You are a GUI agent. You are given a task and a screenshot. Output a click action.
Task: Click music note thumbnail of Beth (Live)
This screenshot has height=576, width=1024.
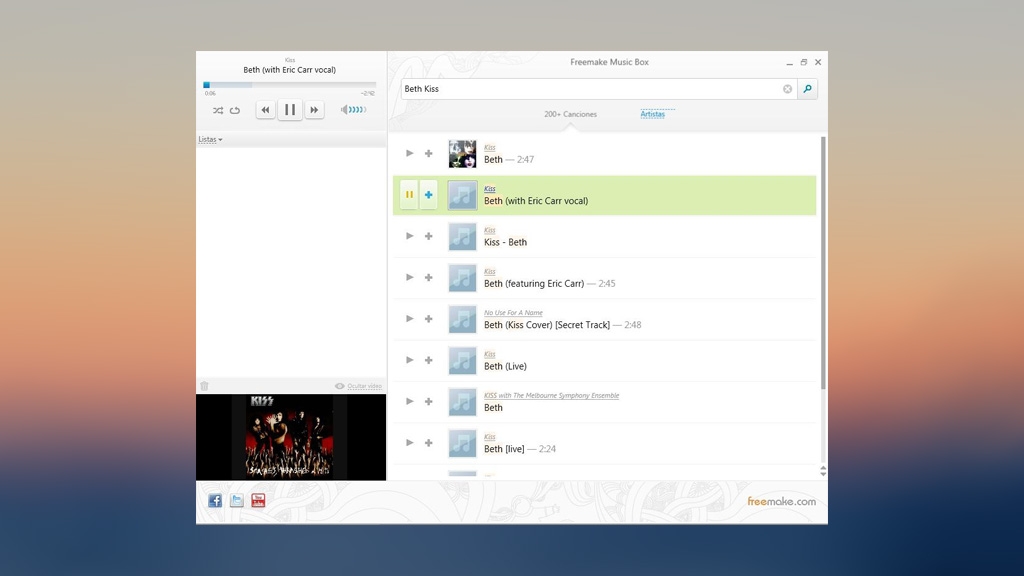(462, 360)
